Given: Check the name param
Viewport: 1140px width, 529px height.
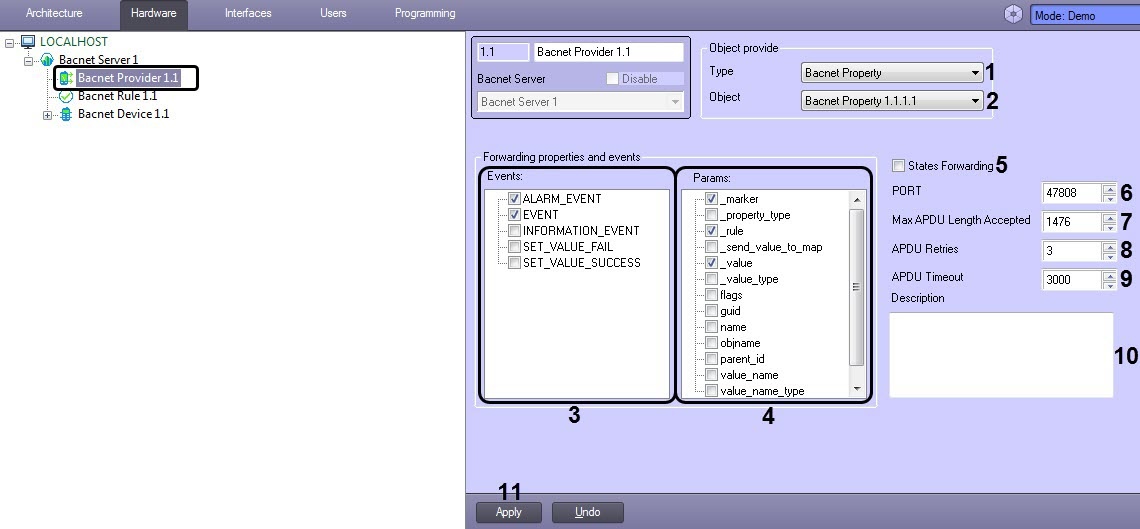Looking at the screenshot, I should click(x=711, y=327).
